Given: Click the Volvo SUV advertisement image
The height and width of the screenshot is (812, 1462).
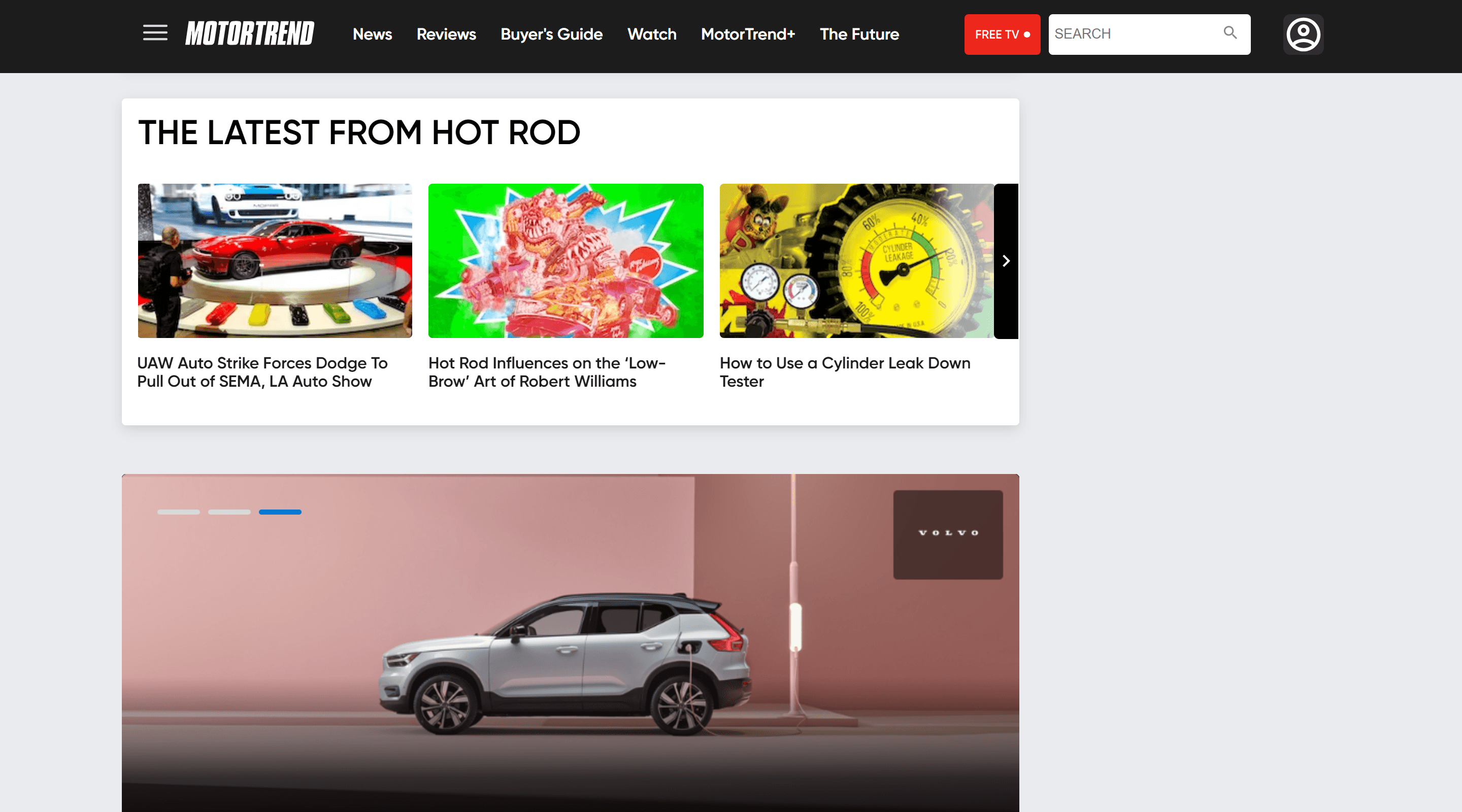Looking at the screenshot, I should click(570, 643).
